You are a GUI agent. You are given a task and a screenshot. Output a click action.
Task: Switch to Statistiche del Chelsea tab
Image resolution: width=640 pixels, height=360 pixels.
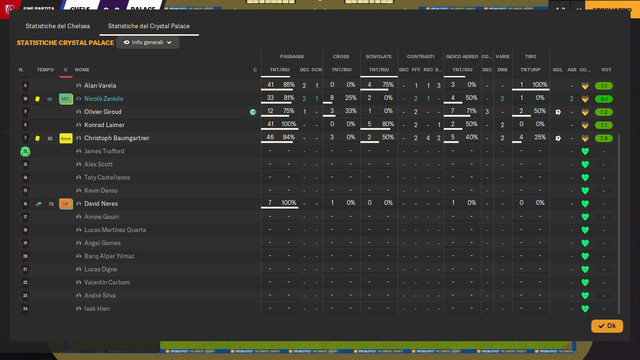click(58, 26)
